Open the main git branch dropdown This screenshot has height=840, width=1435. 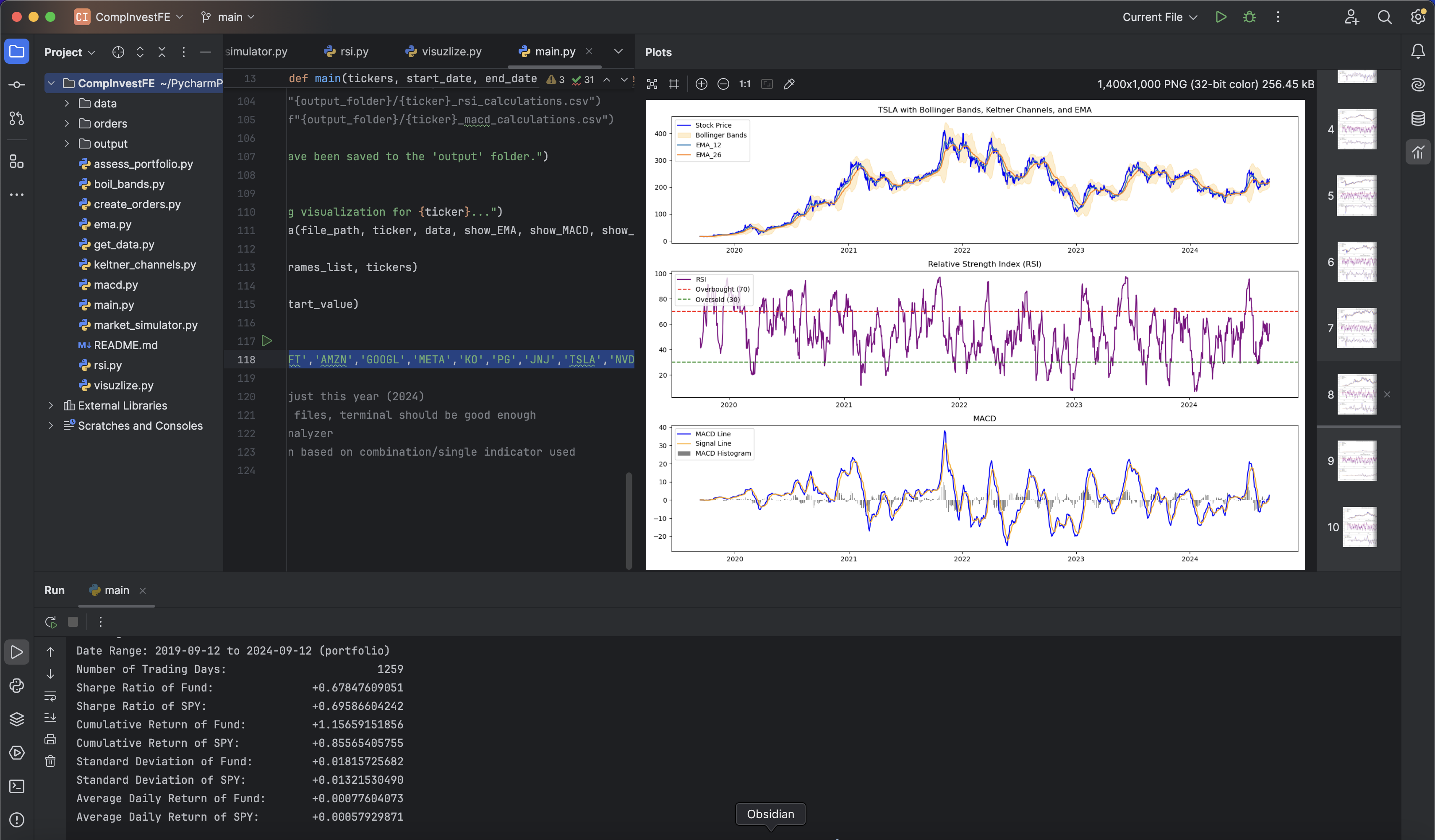pos(228,17)
